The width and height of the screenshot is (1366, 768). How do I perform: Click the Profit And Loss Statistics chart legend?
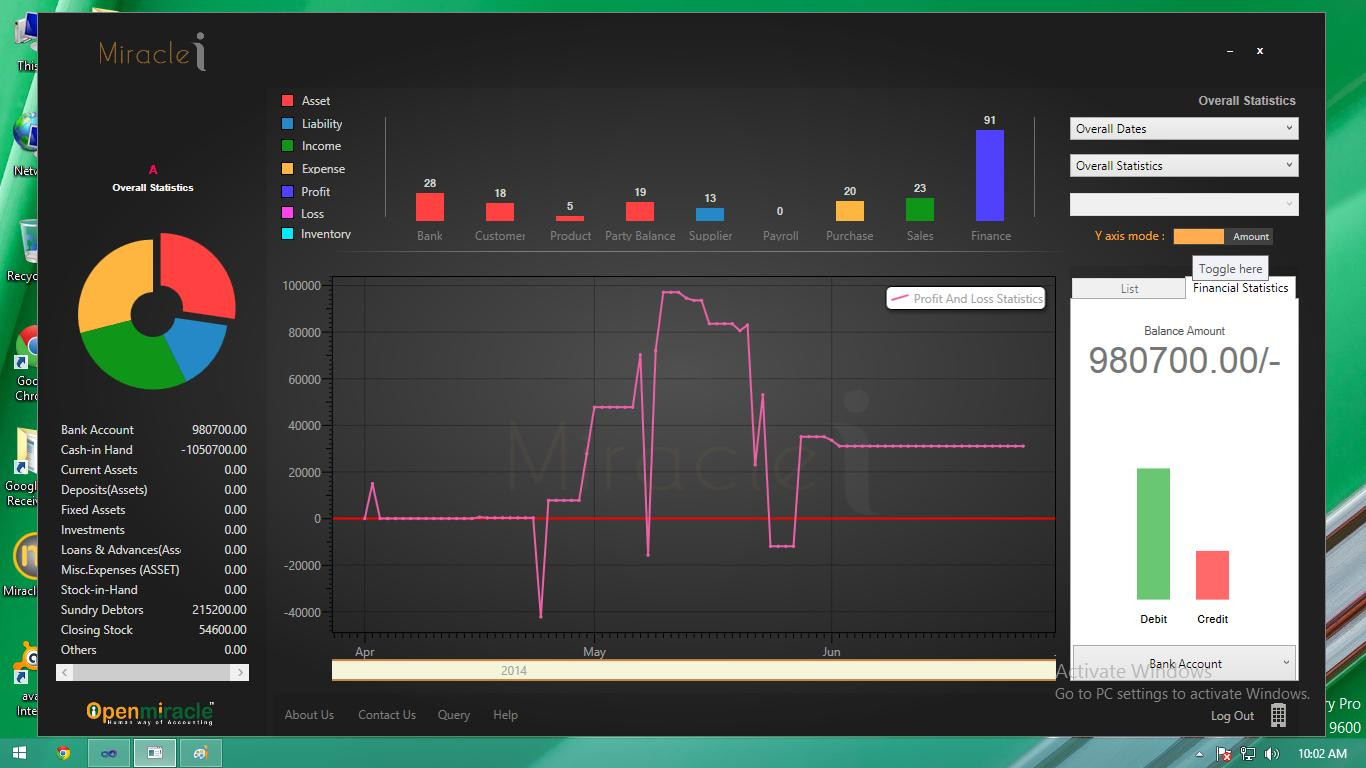966,298
